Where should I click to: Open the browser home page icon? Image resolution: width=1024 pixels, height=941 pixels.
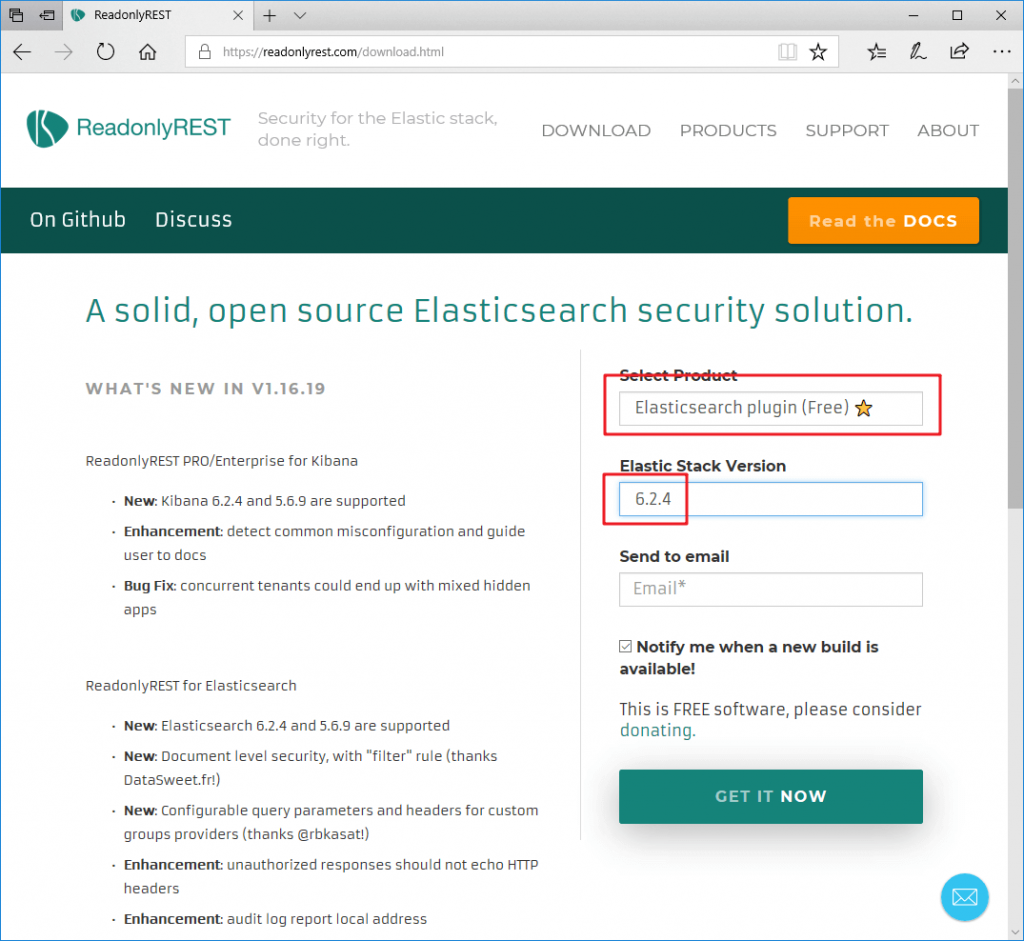click(x=146, y=52)
